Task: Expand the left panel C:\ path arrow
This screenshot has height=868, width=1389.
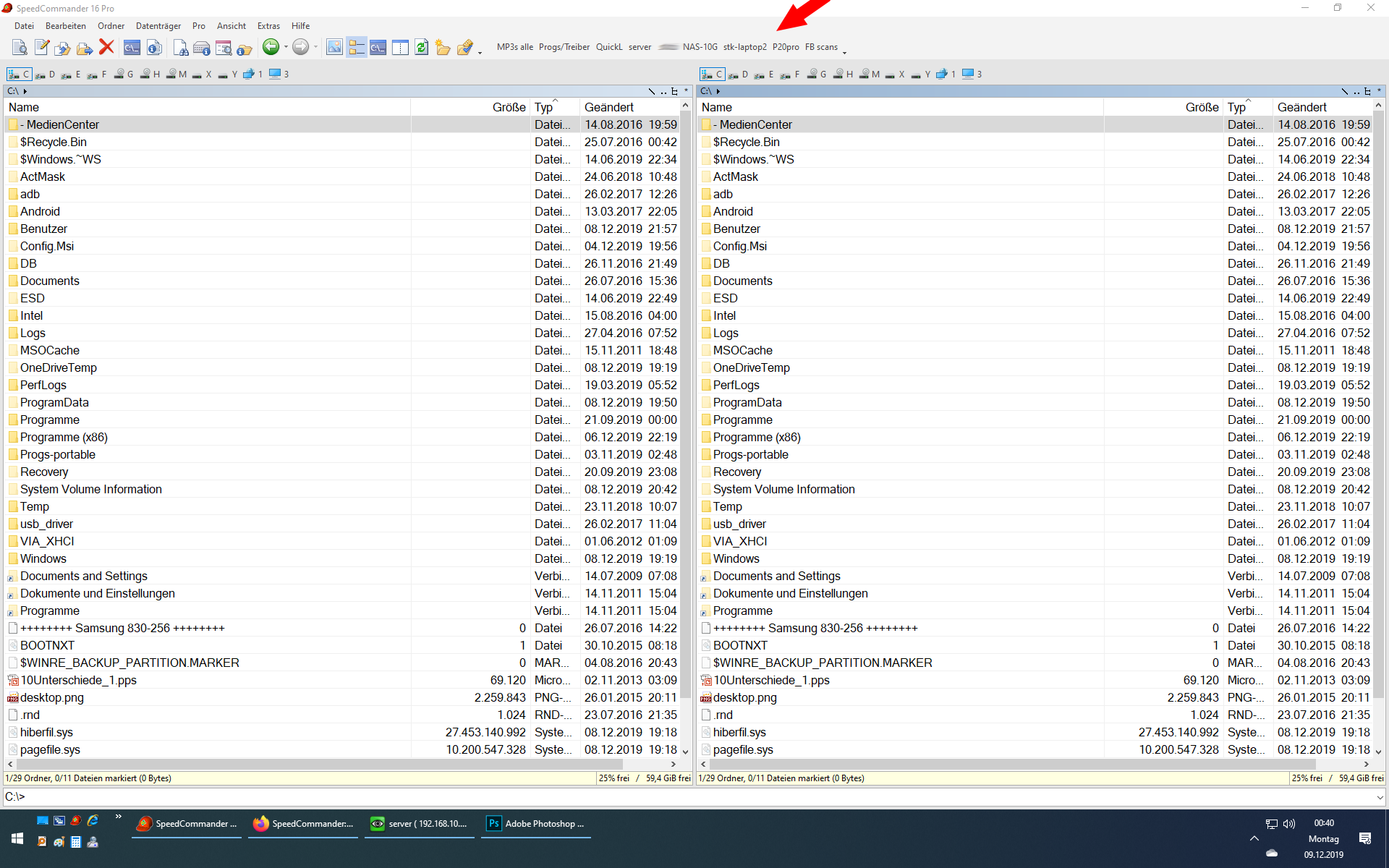Action: [x=25, y=91]
